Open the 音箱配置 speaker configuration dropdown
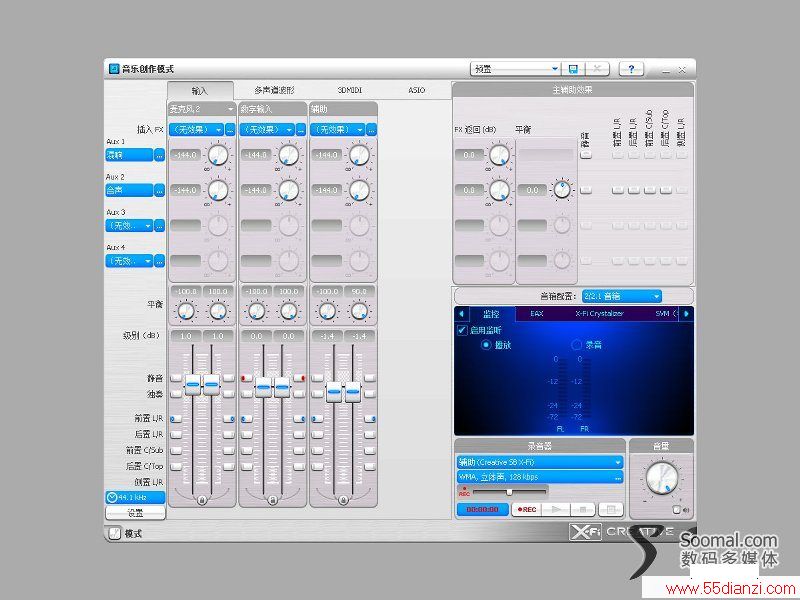 pos(621,296)
